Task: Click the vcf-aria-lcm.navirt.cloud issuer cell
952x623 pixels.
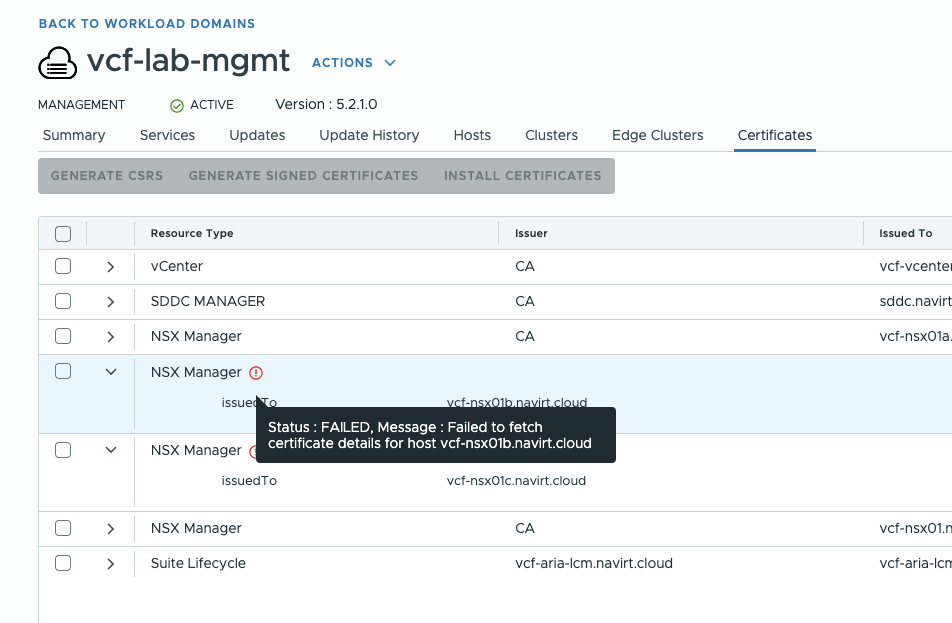Action: tap(594, 563)
